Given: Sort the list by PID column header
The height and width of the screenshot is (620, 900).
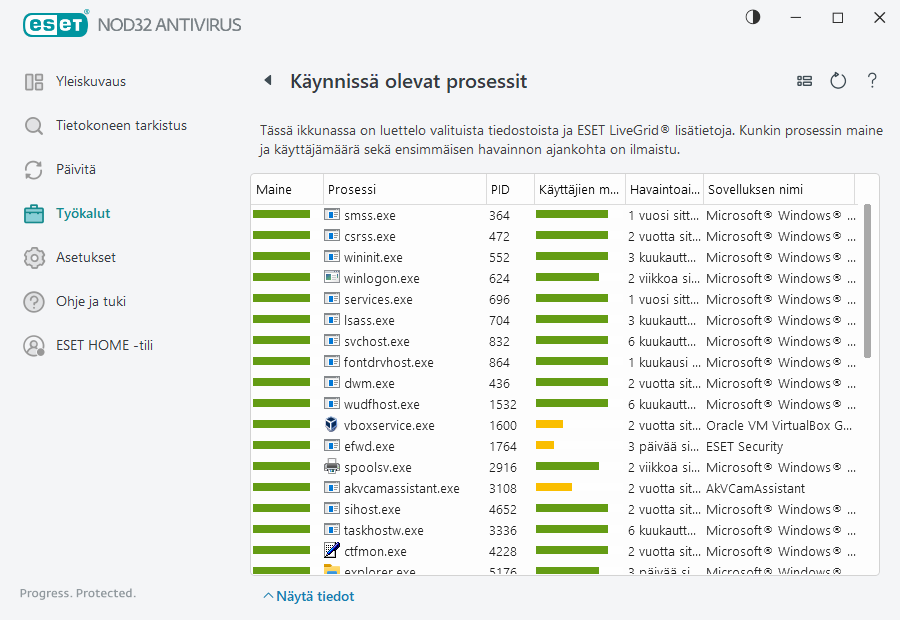Looking at the screenshot, I should click(x=500, y=190).
